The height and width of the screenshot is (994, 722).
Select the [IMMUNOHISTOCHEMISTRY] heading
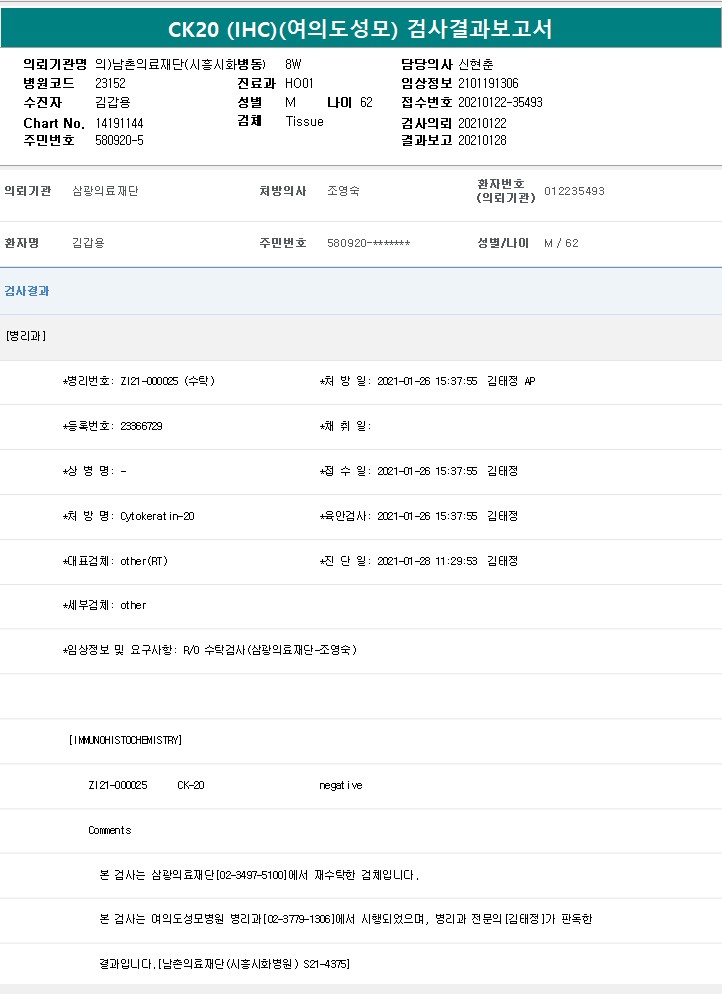125,740
